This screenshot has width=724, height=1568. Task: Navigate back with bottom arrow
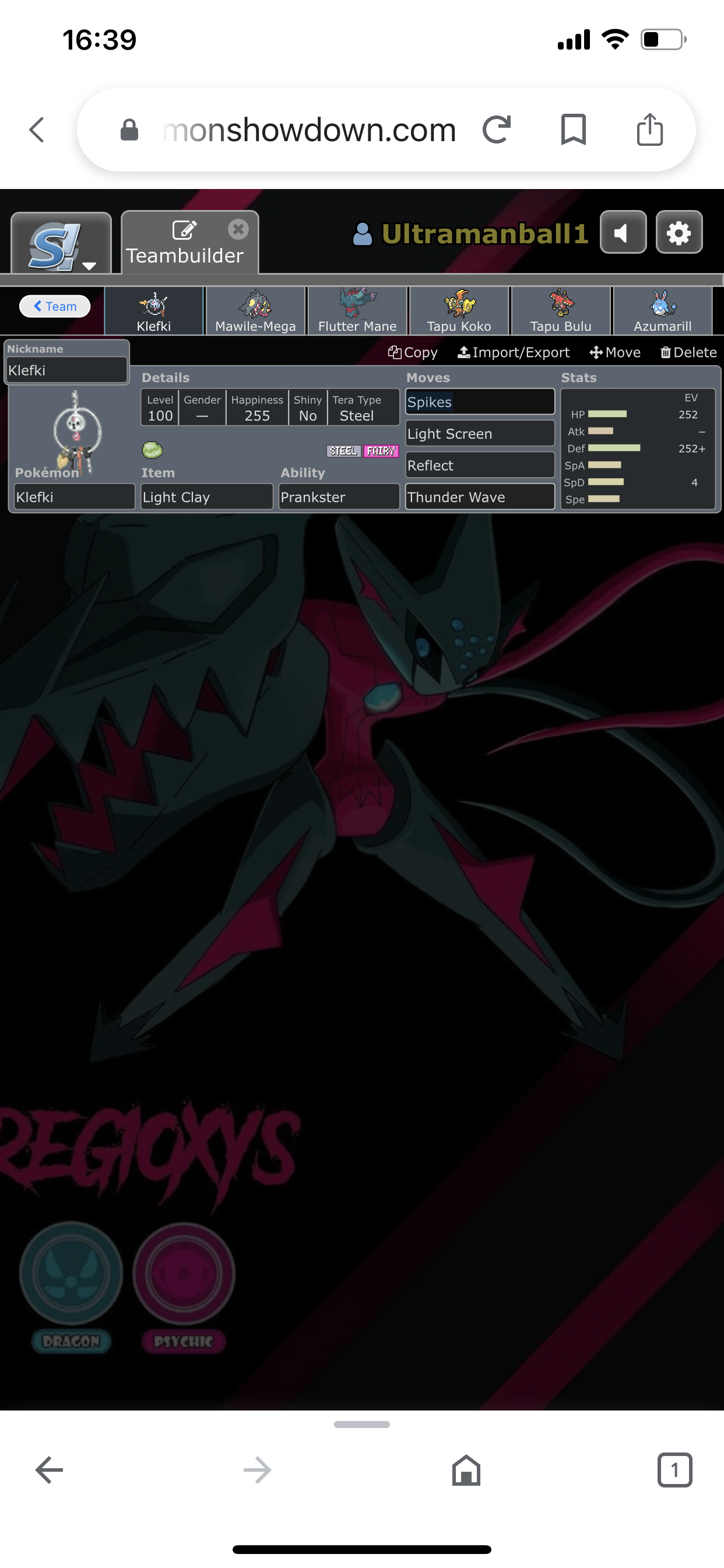50,1470
